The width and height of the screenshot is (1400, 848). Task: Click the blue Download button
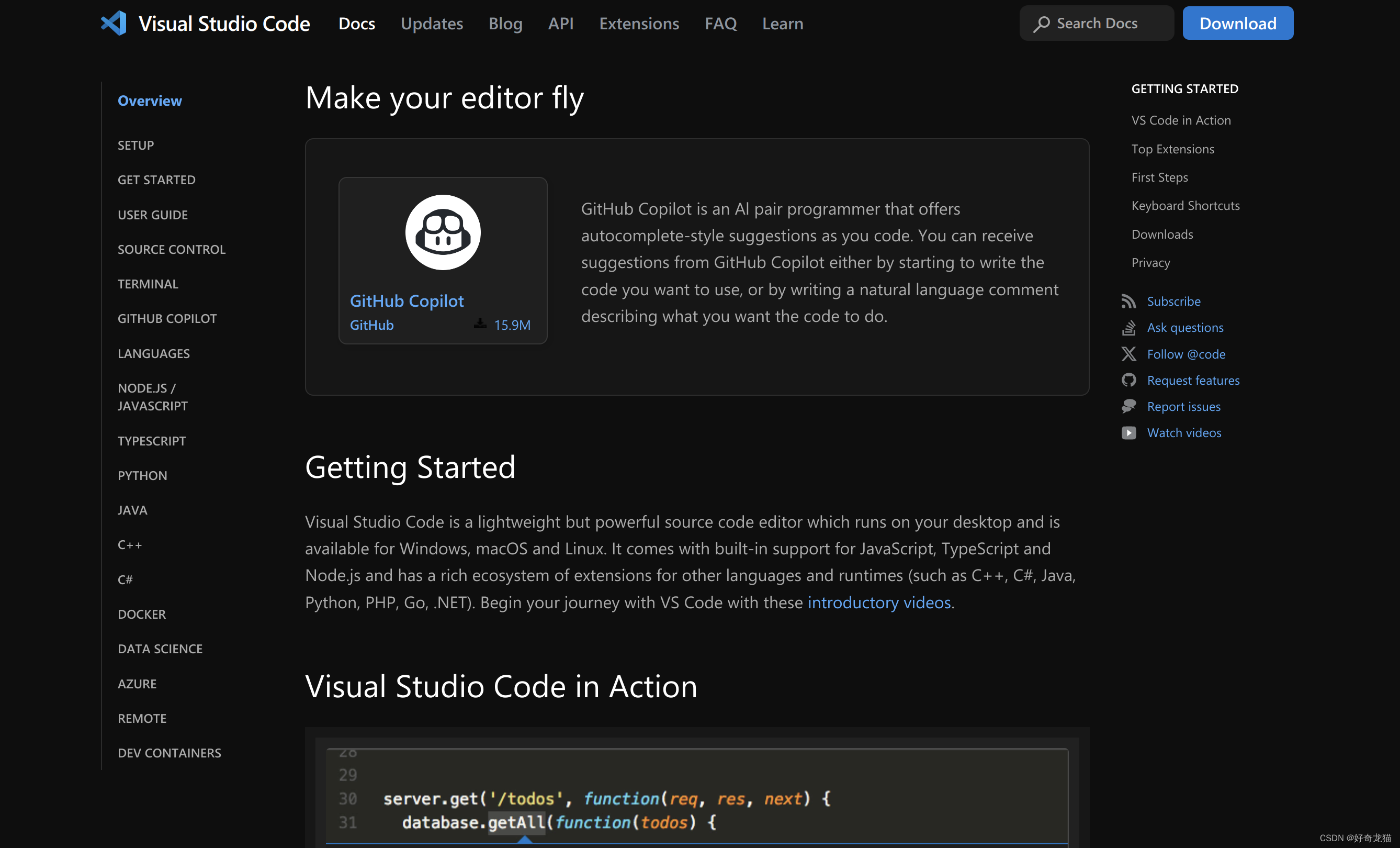[1237, 24]
